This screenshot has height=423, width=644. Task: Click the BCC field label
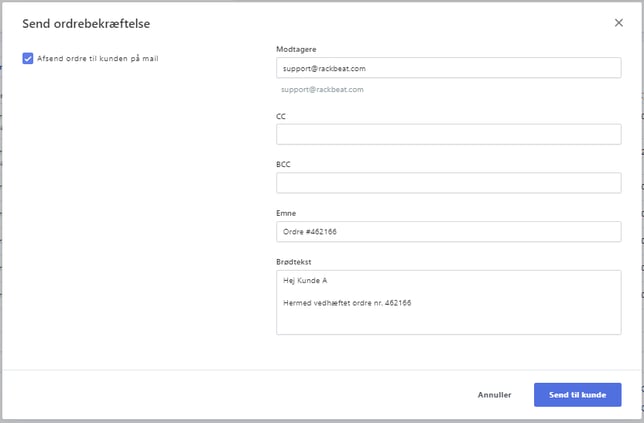[283, 164]
